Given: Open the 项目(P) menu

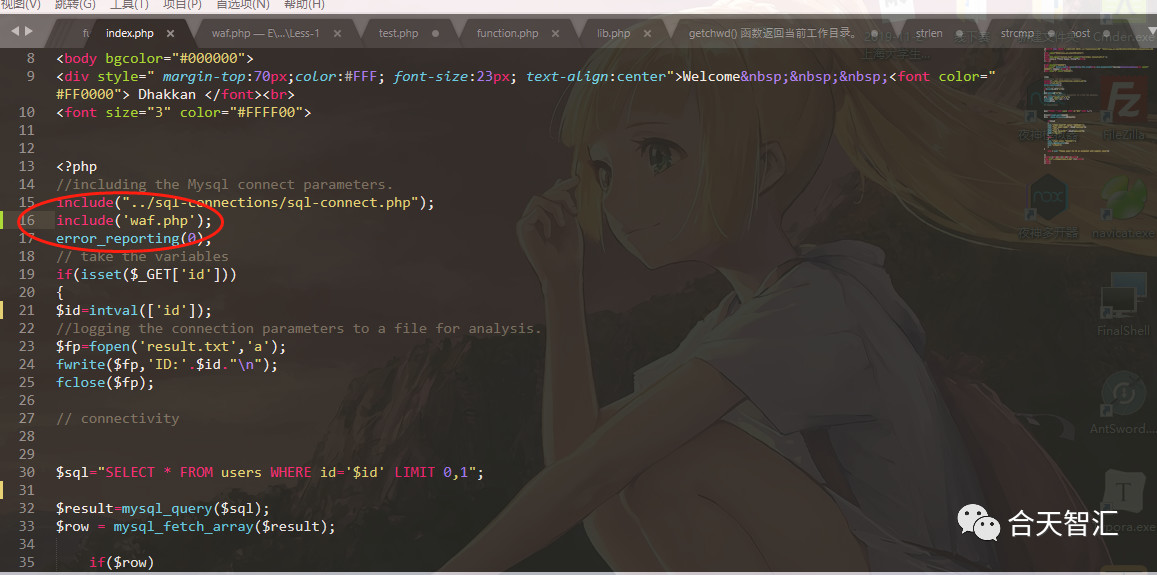Looking at the screenshot, I should pyautogui.click(x=182, y=4).
